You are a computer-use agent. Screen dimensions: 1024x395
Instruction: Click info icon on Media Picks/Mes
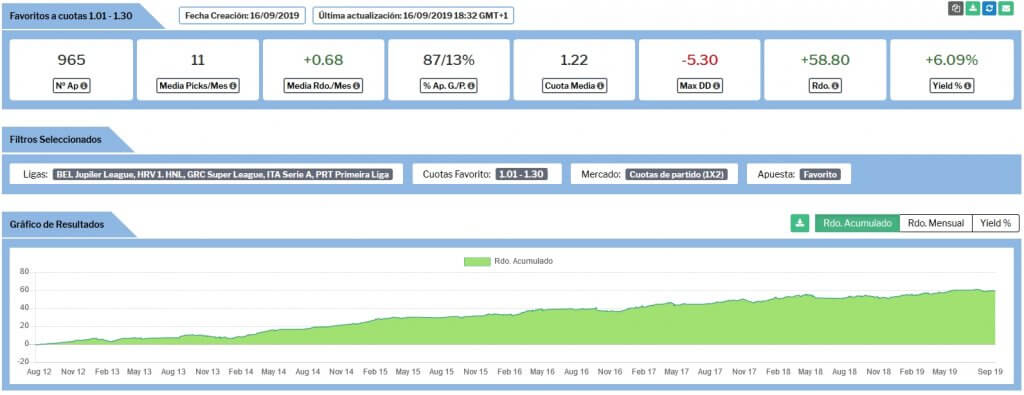(x=232, y=86)
